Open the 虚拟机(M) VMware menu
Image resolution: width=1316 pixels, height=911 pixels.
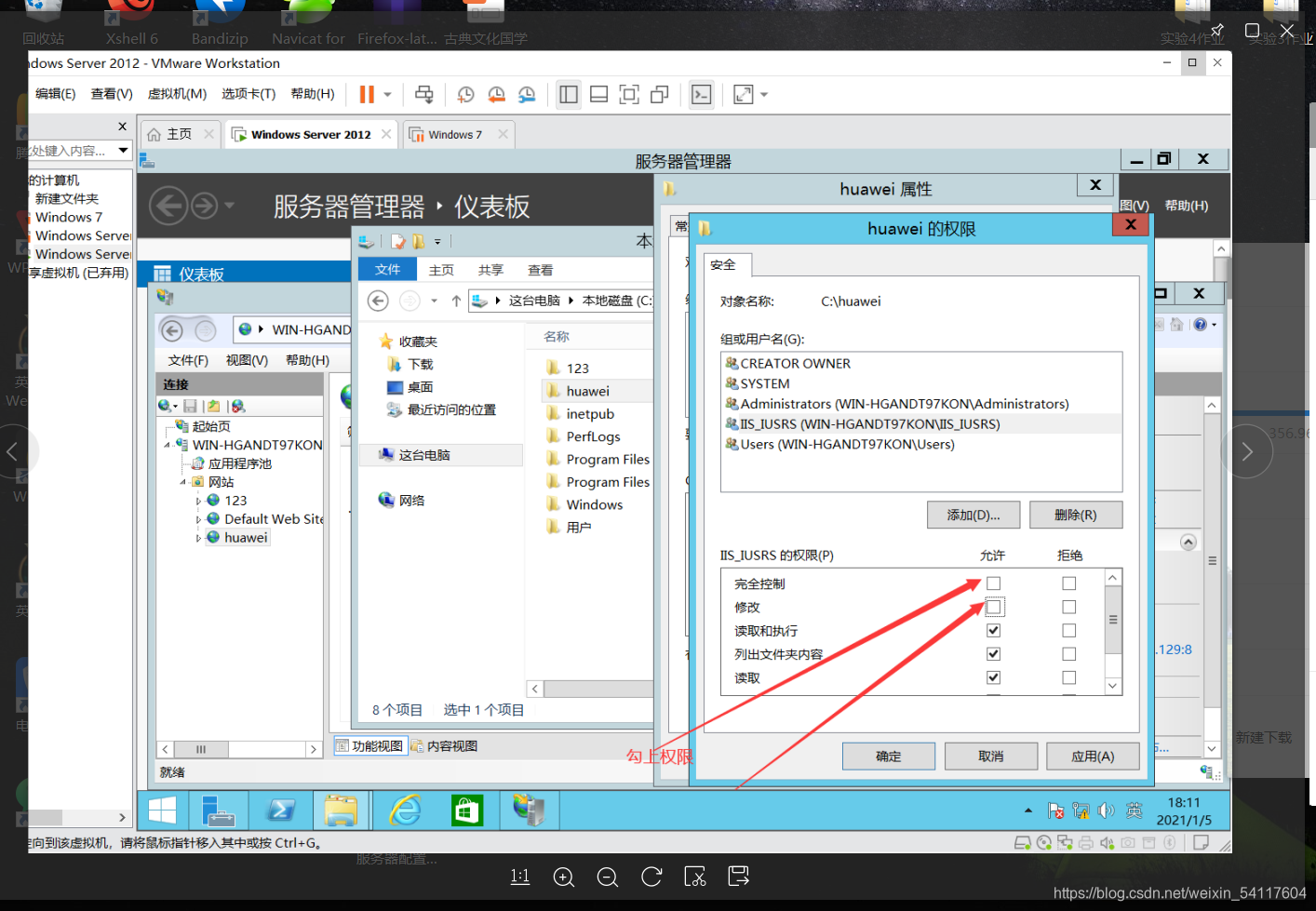point(177,94)
